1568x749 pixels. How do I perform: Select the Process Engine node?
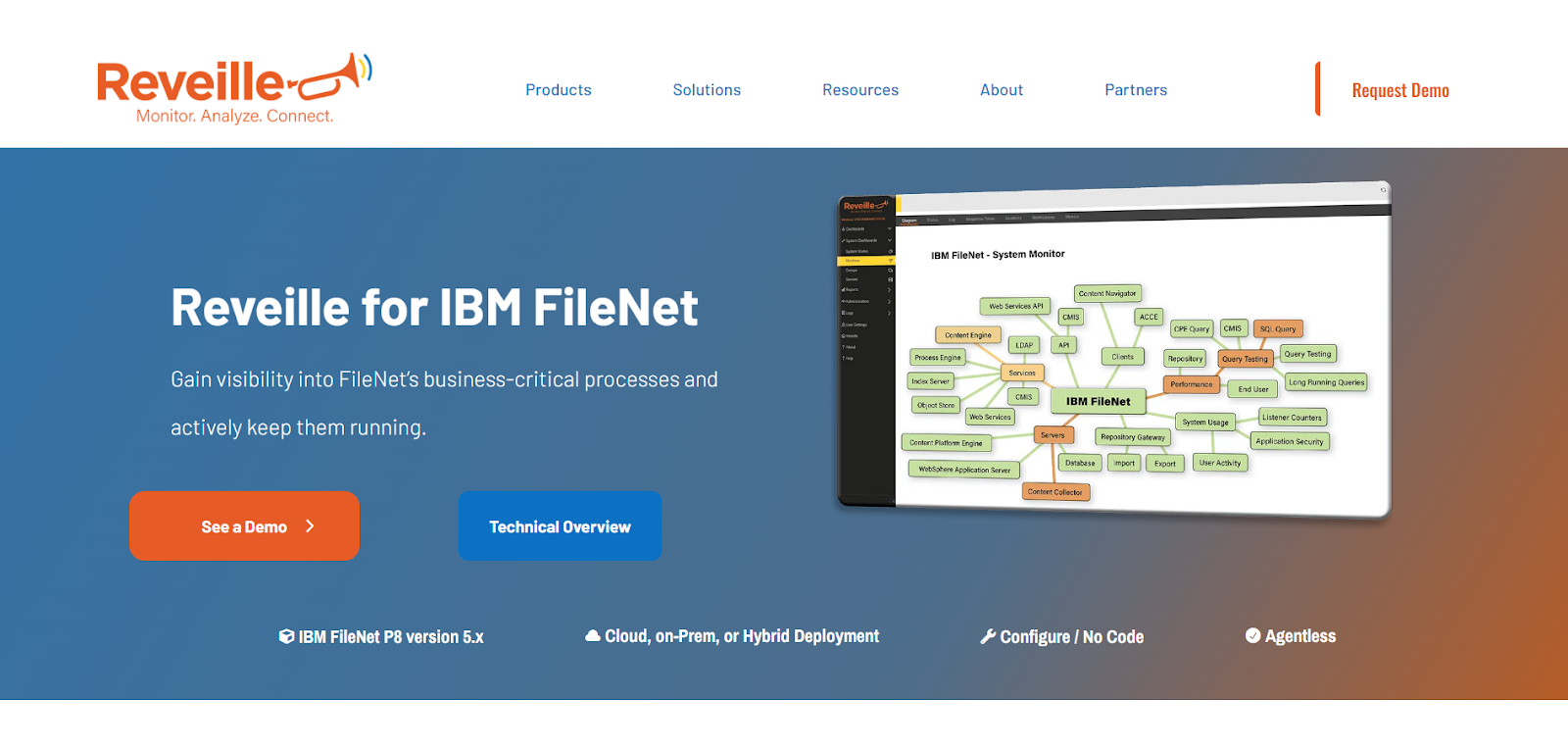[x=938, y=358]
